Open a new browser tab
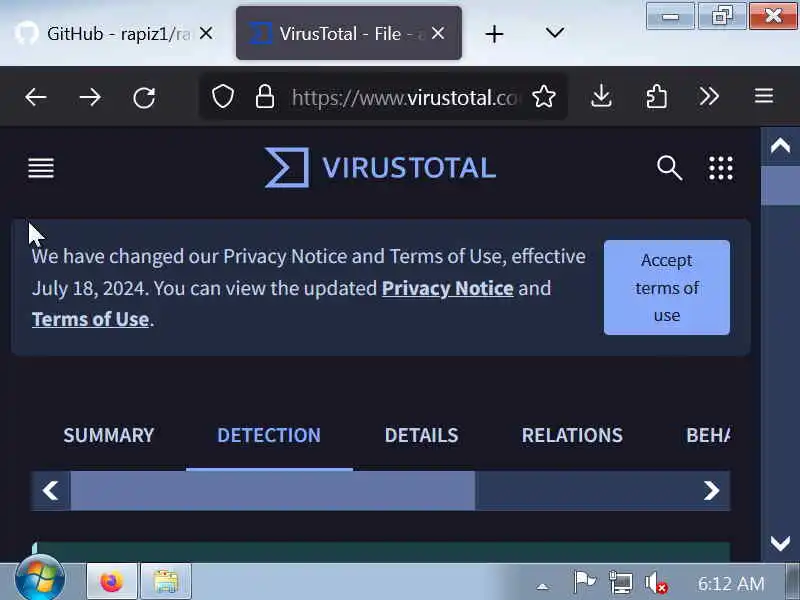Image resolution: width=800 pixels, height=600 pixels. (494, 34)
